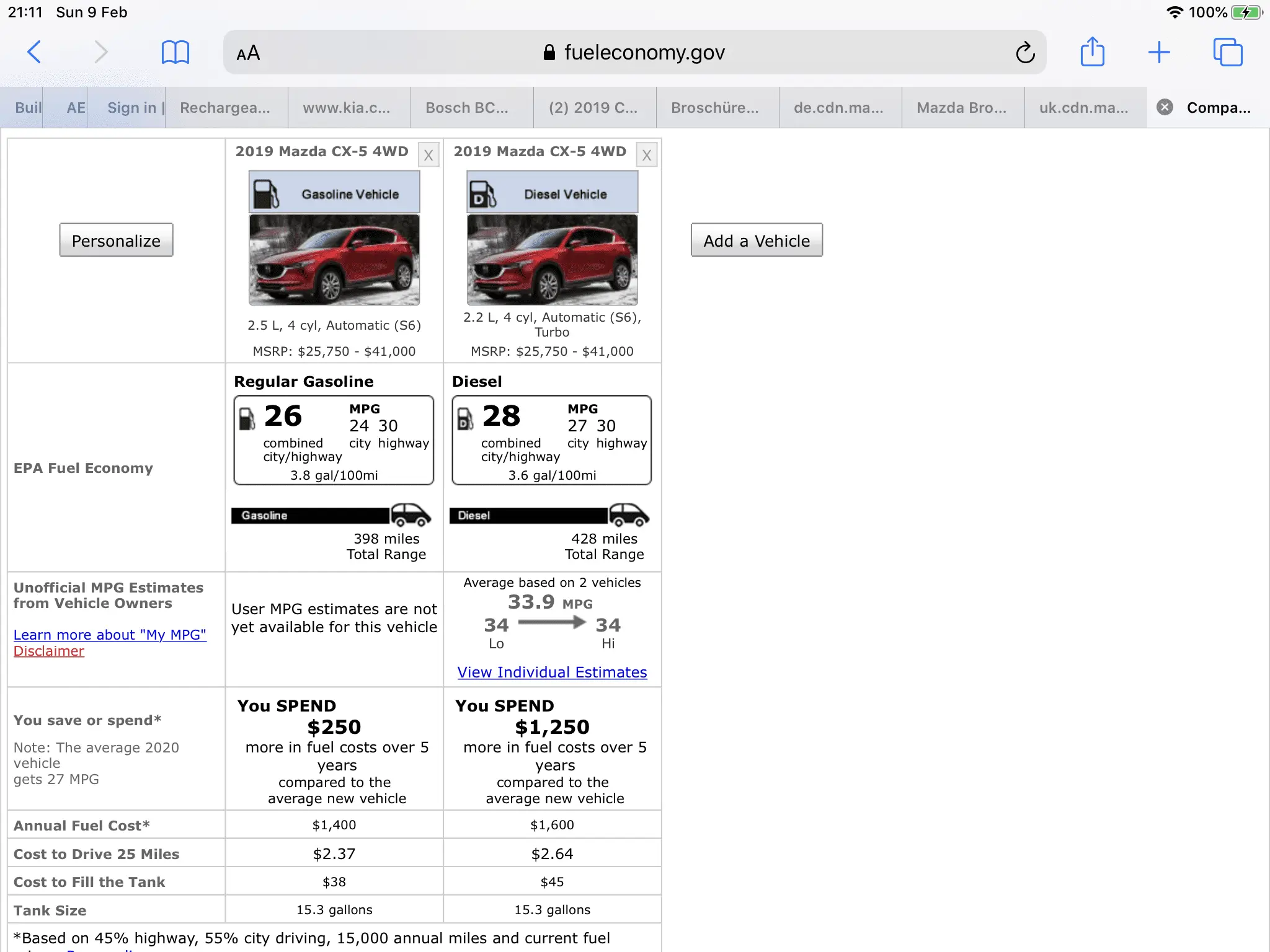Tap the 26 combined MPG label
This screenshot has width=1270, height=952.
click(283, 416)
